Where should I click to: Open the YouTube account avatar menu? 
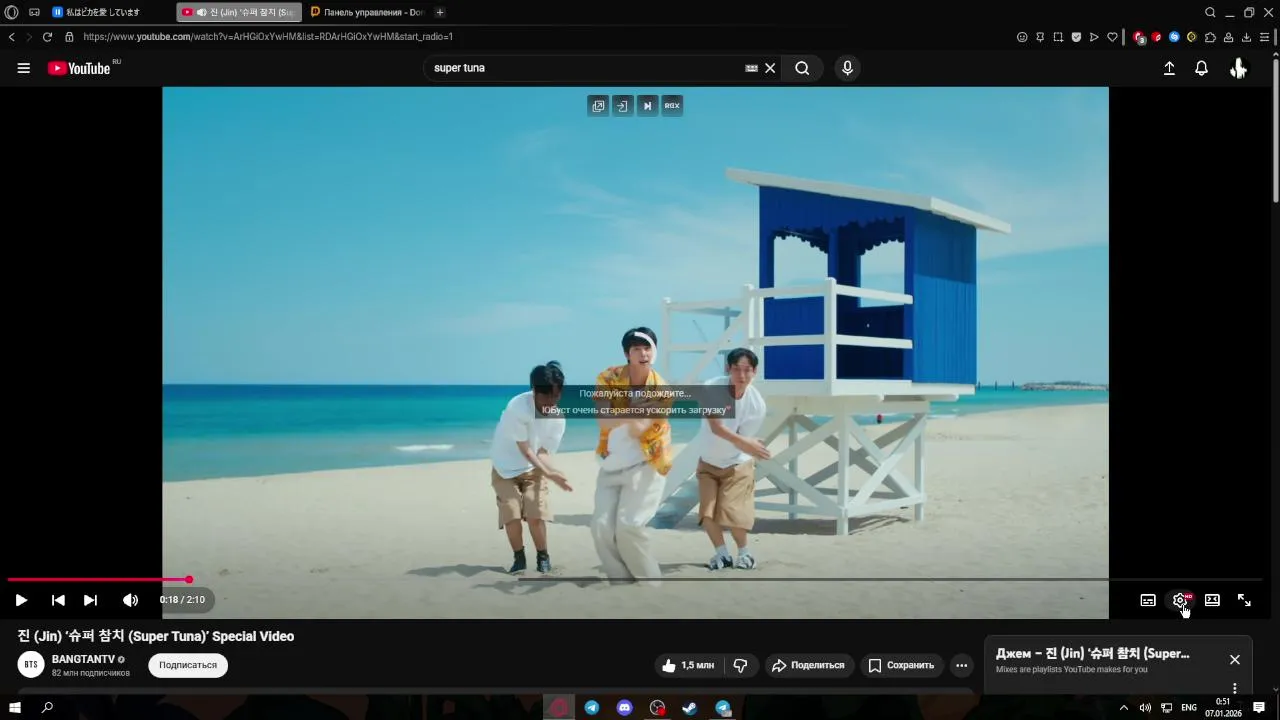(x=1238, y=68)
